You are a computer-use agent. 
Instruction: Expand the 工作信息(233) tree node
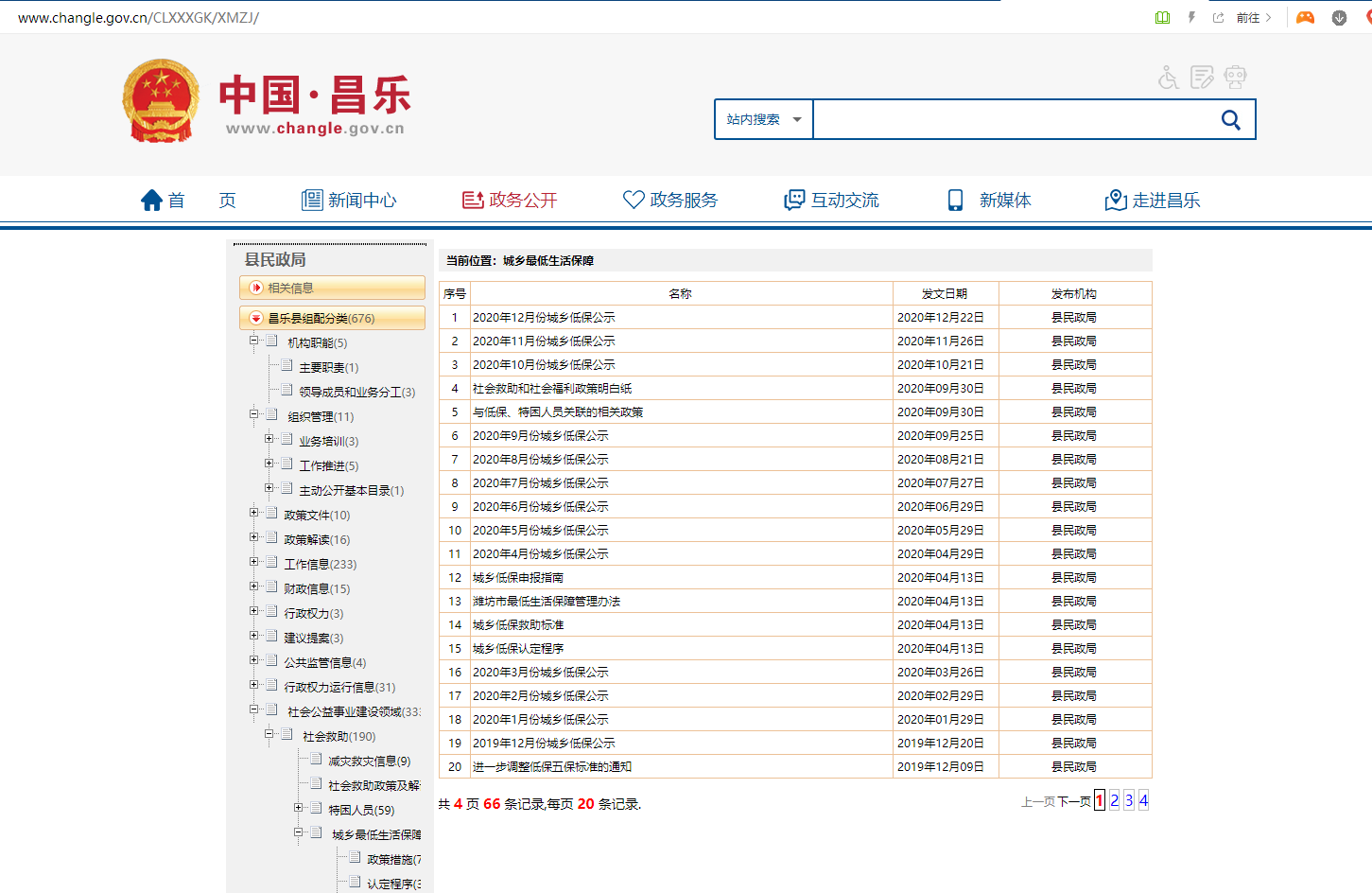(253, 562)
